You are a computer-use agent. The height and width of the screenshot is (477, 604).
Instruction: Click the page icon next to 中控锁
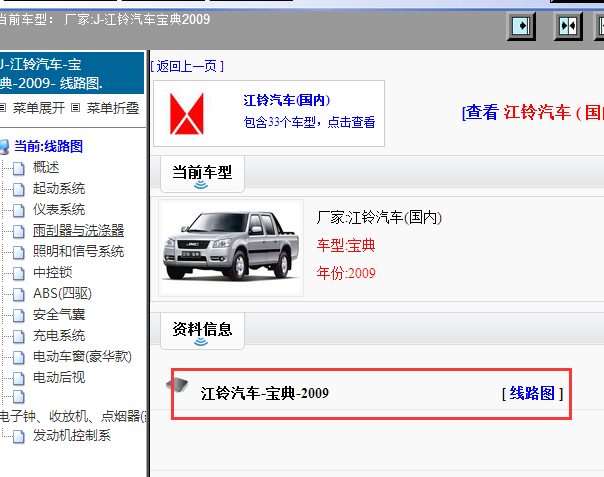(x=18, y=273)
